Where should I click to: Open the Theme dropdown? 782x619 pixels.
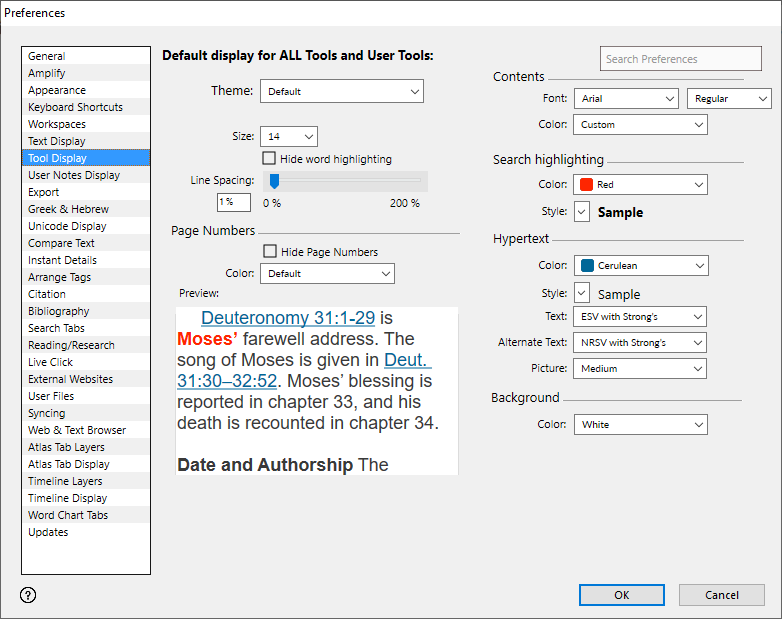coord(342,92)
